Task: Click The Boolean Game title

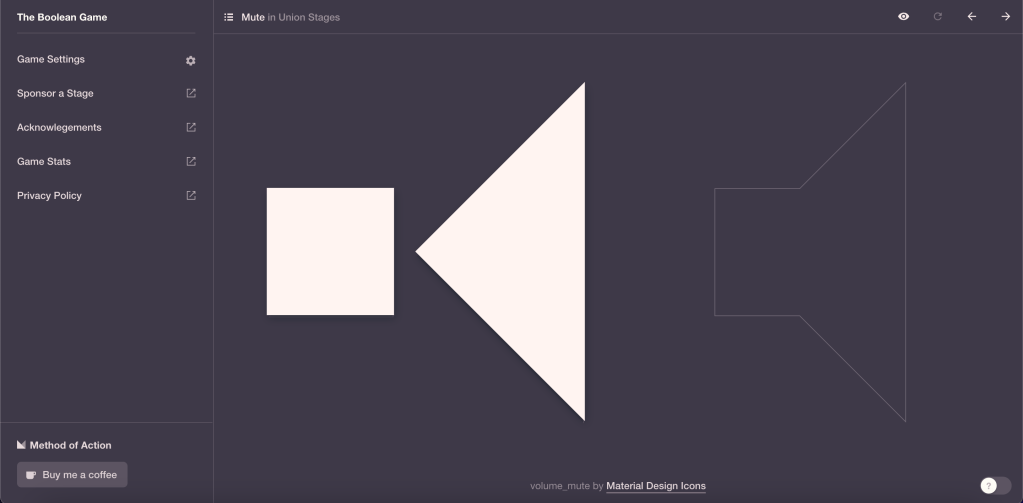Action: tap(62, 17)
